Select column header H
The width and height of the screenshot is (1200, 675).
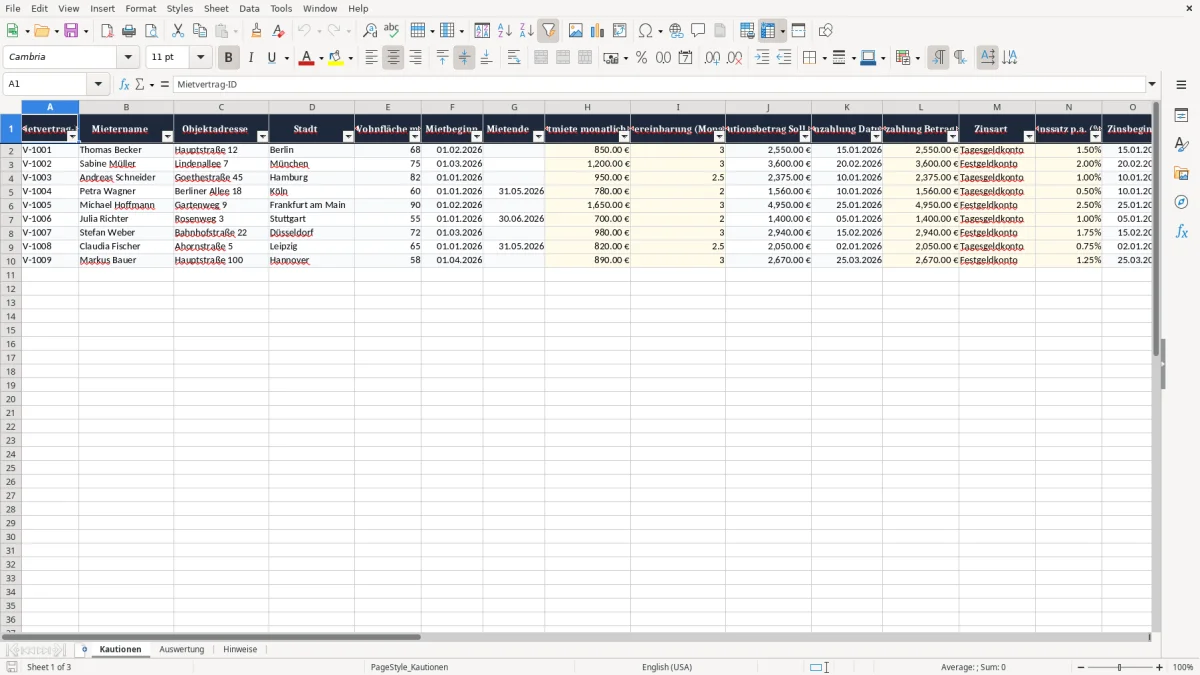587,107
